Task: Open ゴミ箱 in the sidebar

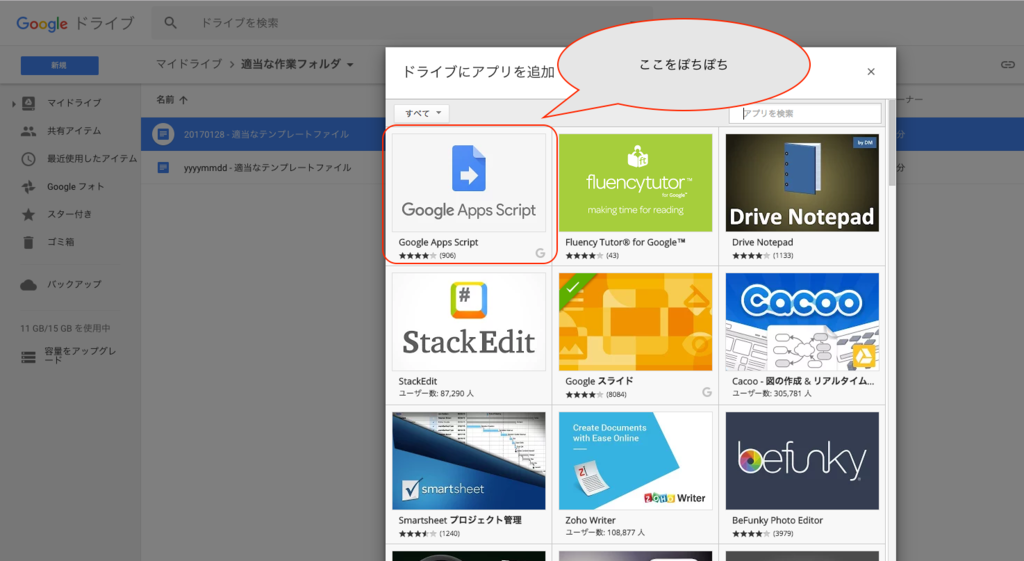Action: tap(61, 242)
